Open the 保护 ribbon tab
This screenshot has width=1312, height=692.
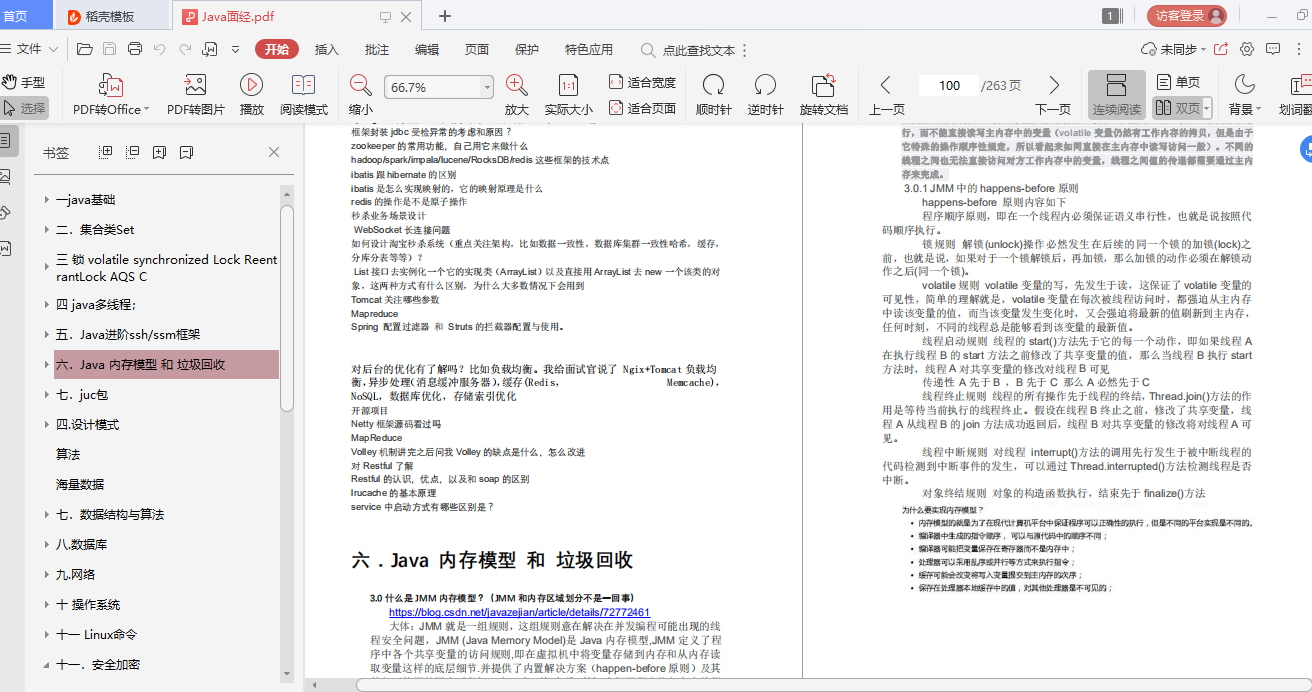click(527, 49)
